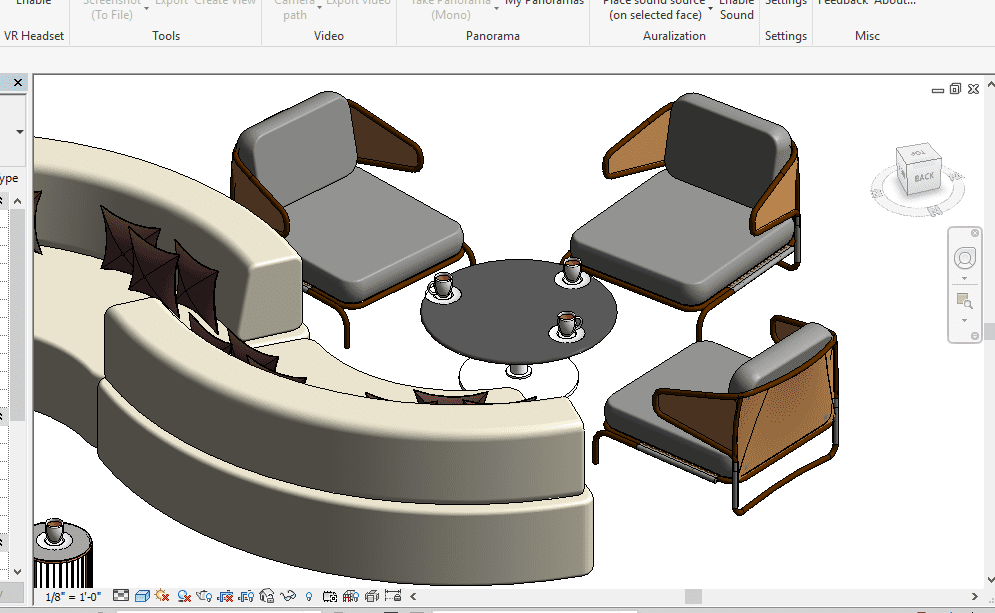Click the Enable Sound button
This screenshot has height=613, width=995.
click(737, 10)
